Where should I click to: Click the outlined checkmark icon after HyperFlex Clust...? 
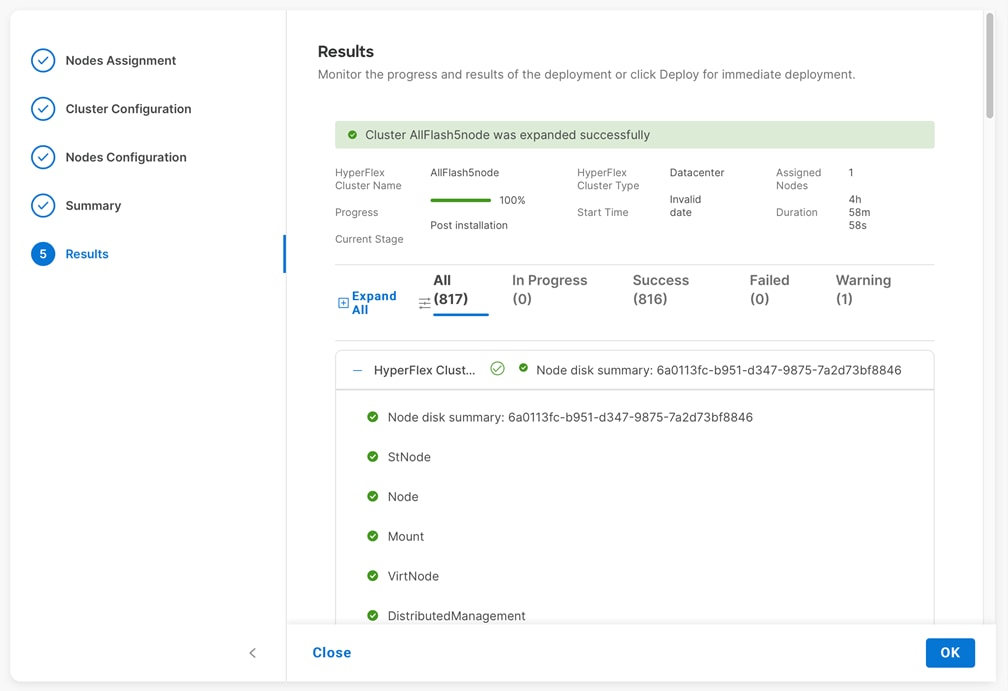point(497,368)
